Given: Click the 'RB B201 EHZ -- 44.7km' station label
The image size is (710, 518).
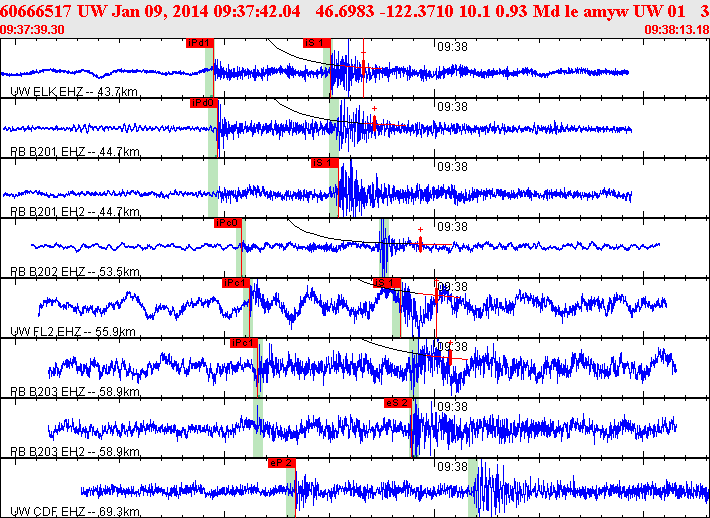Looking at the screenshot, I should pos(75,152).
